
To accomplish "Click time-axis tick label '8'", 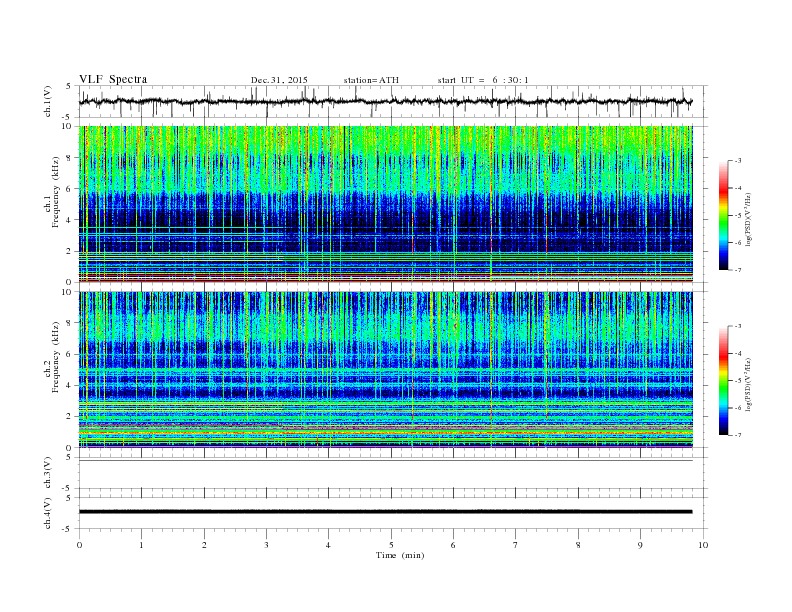I will tap(578, 545).
